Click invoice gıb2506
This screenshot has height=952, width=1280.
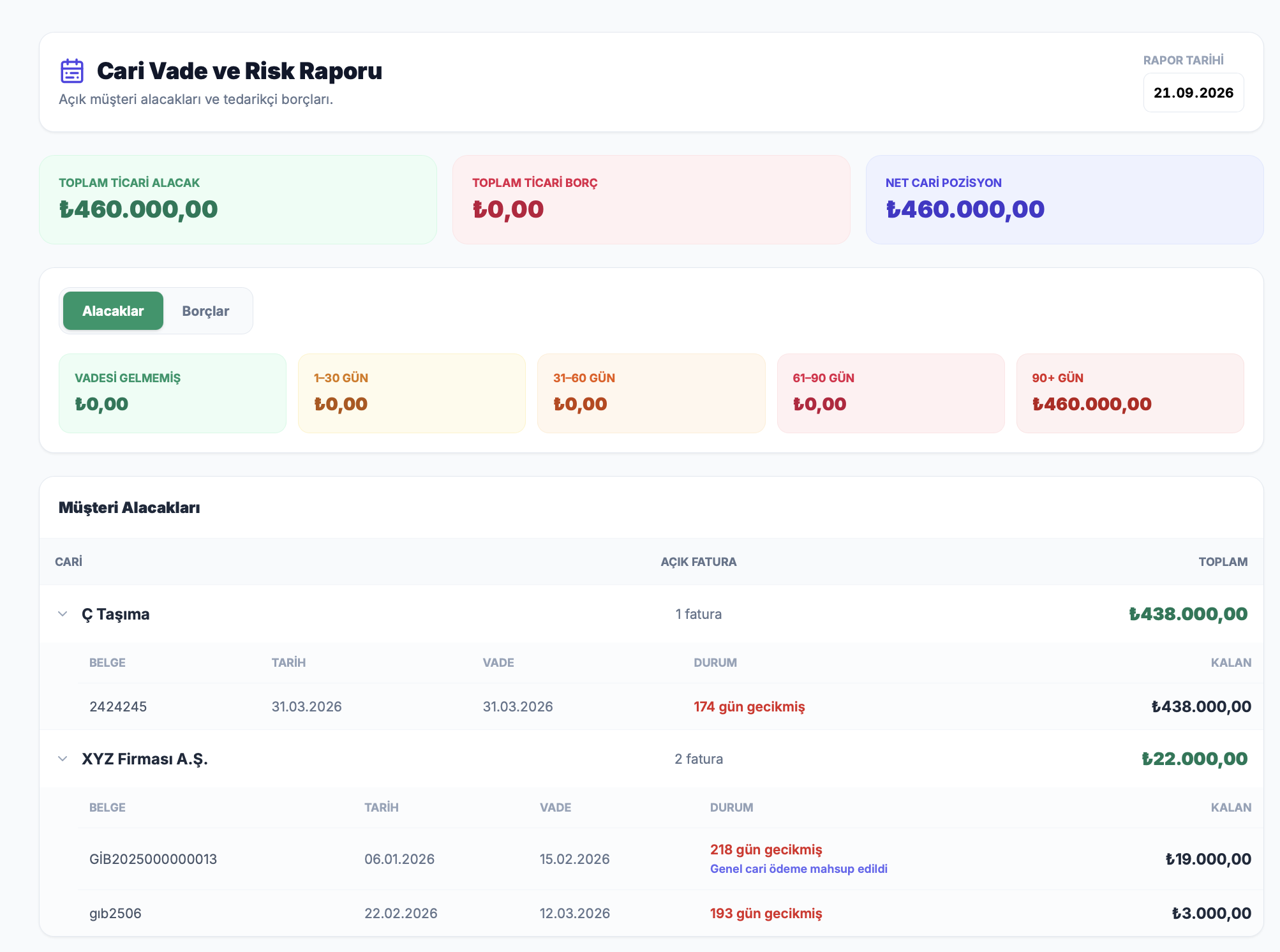115,913
